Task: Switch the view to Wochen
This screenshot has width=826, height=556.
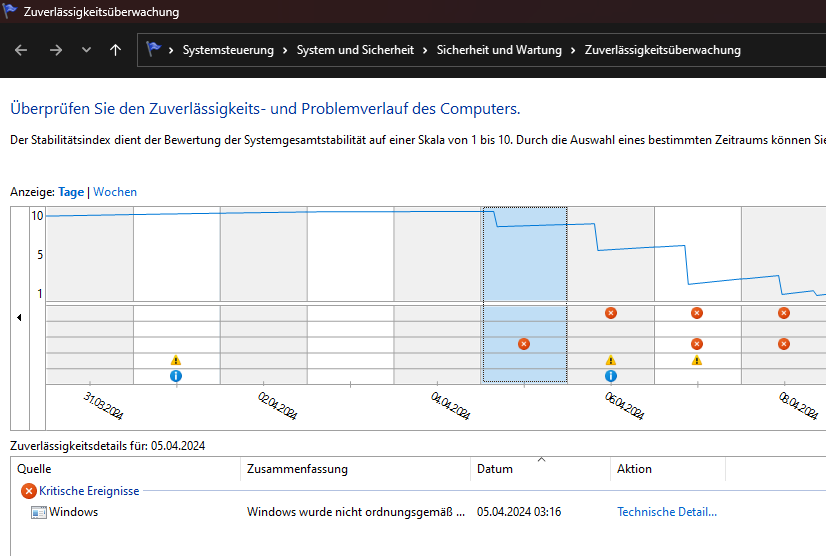Action: [115, 192]
